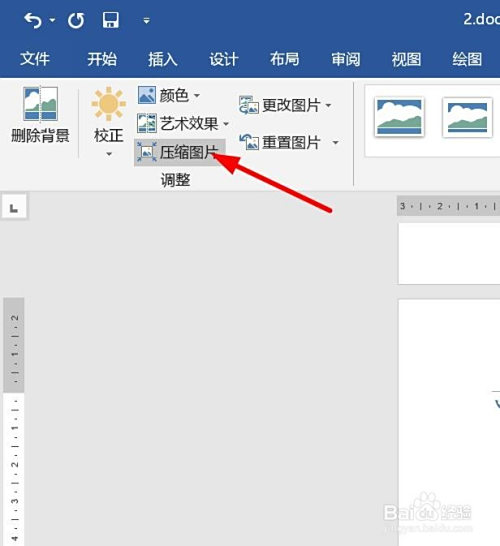Screen dimensions: 500x546
Task: Click the 压缩图片 text label
Action: pyautogui.click(x=189, y=153)
